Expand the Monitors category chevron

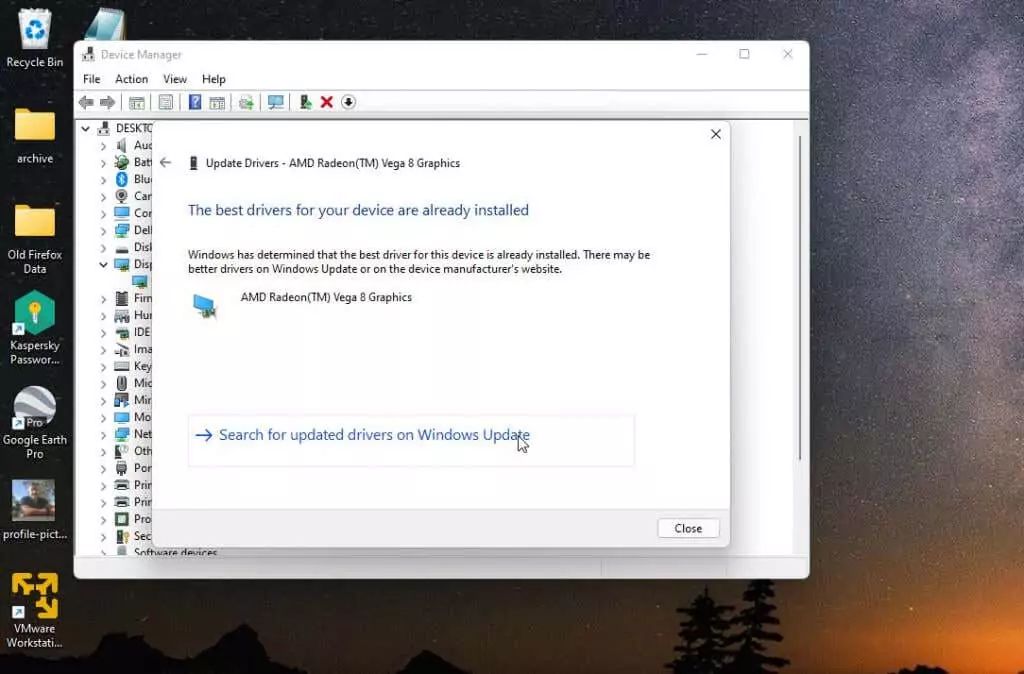coord(103,417)
